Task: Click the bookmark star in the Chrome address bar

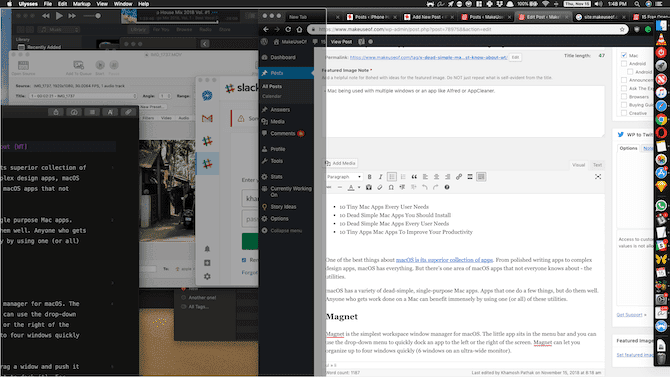Action: (622, 29)
